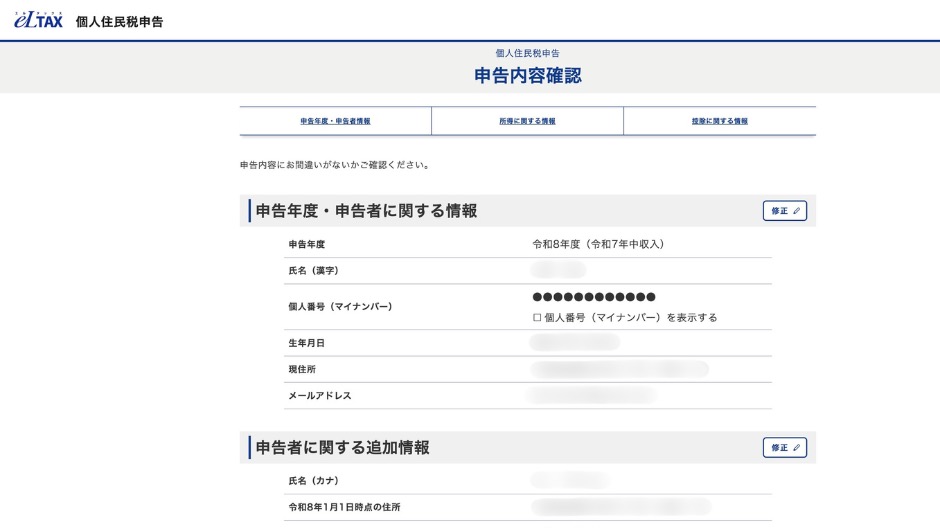
Task: Click the 修正 pencil button for 申告年度・申告者に関する情報
Action: (784, 211)
